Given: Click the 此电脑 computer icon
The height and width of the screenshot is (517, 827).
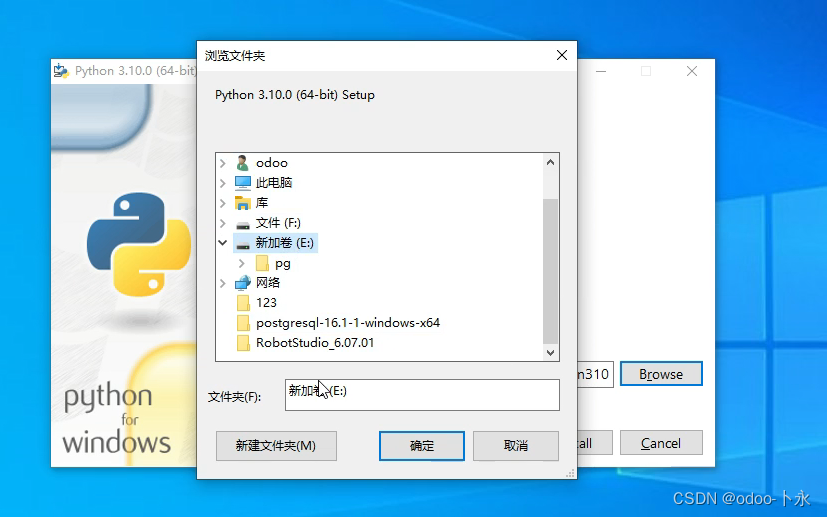Looking at the screenshot, I should point(243,183).
